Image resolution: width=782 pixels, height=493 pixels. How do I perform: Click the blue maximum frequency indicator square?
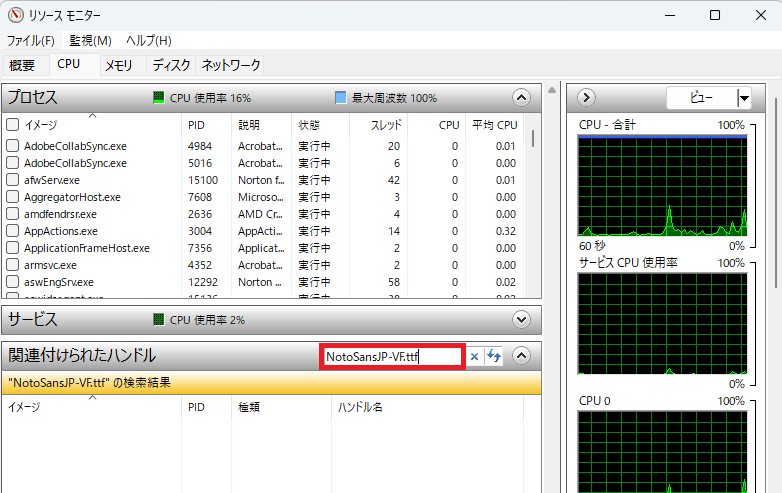[x=341, y=98]
